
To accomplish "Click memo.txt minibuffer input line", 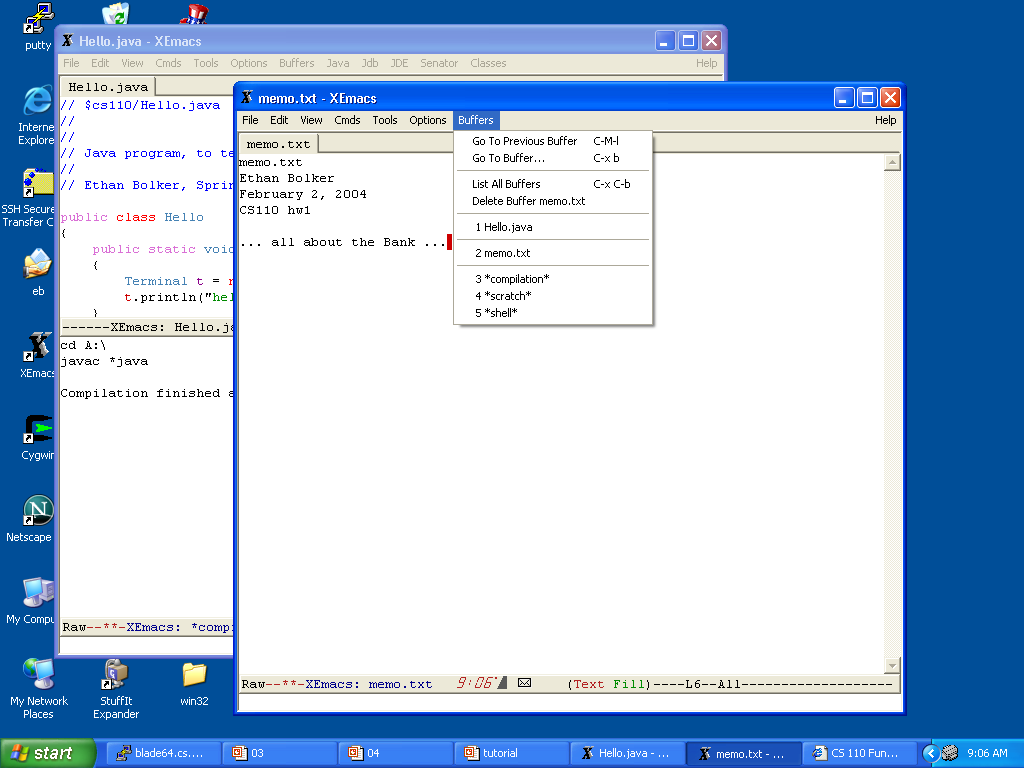I will click(x=569, y=702).
